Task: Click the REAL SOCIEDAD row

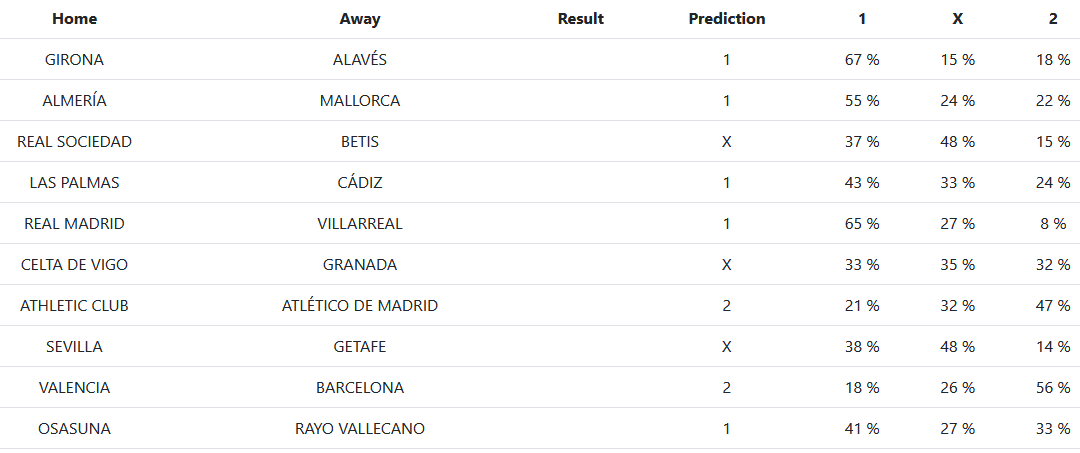Action: pos(75,142)
